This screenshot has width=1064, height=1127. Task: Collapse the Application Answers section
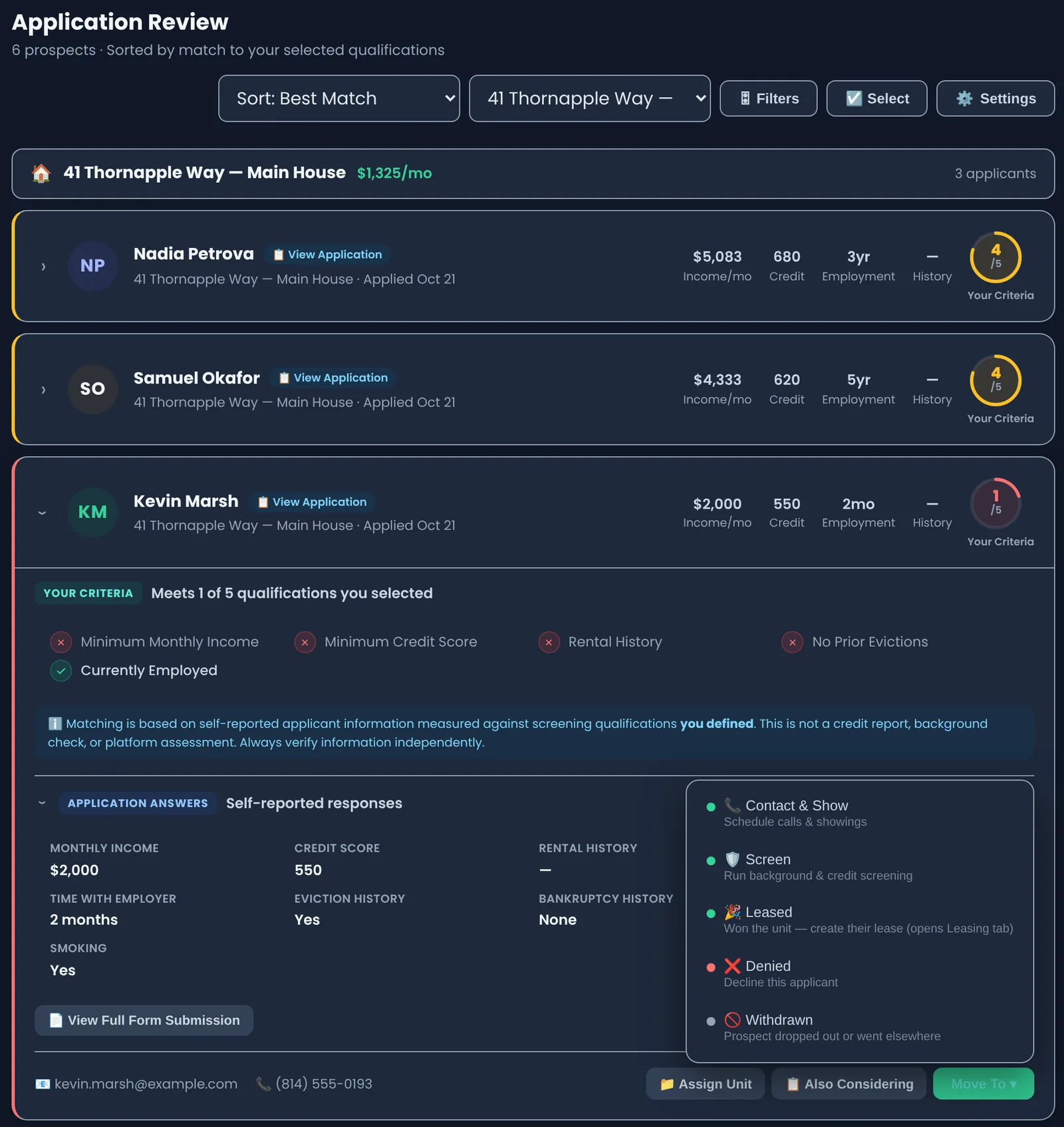point(42,803)
